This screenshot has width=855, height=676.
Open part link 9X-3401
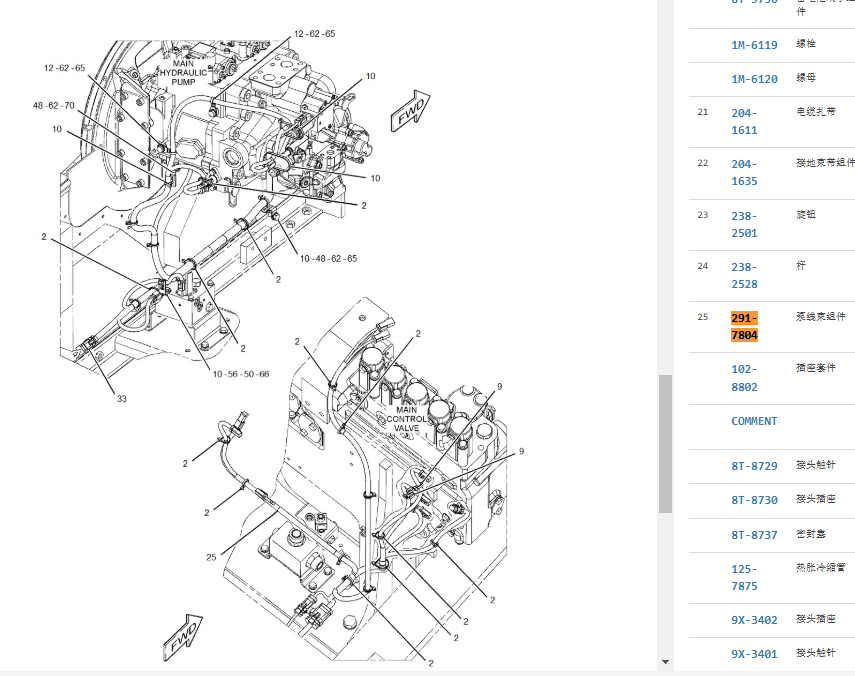point(754,654)
